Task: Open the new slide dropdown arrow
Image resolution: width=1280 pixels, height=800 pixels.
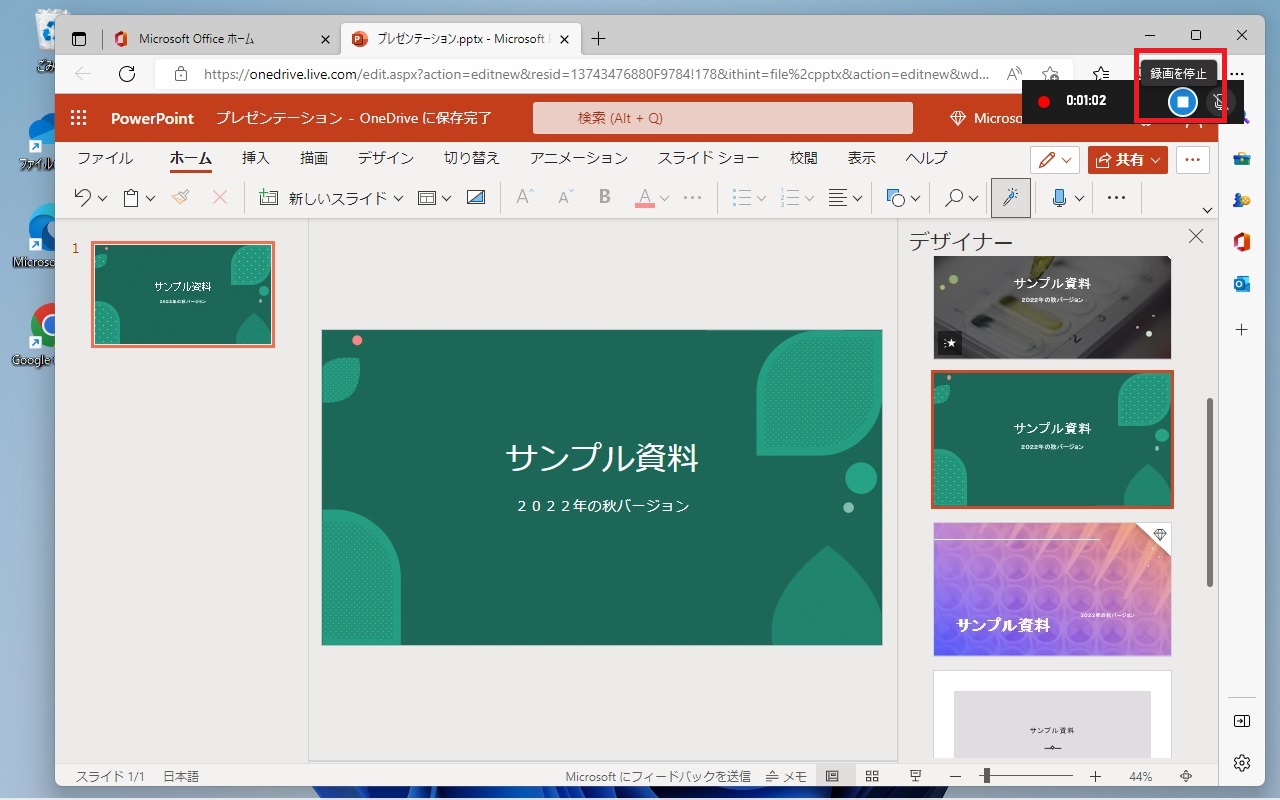Action: coord(398,199)
